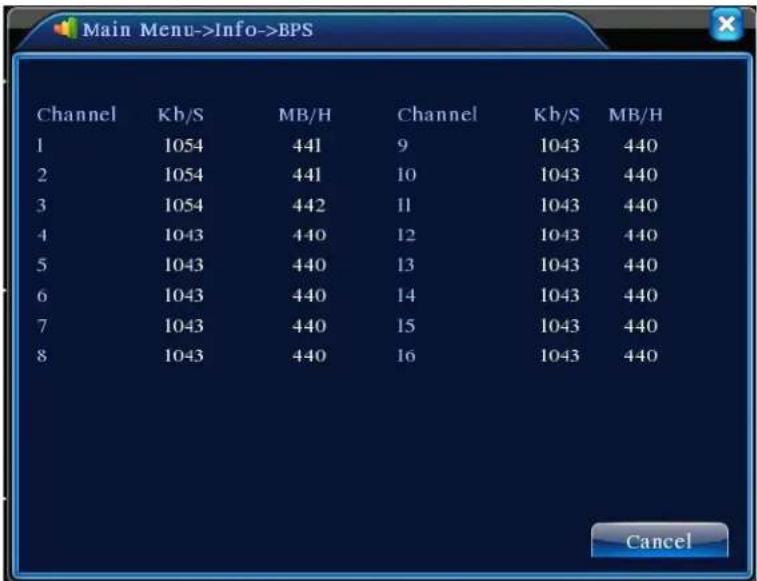757x581 pixels.
Task: Click the 1054 Kb/S value for channel 1
Action: pyautogui.click(x=183, y=145)
